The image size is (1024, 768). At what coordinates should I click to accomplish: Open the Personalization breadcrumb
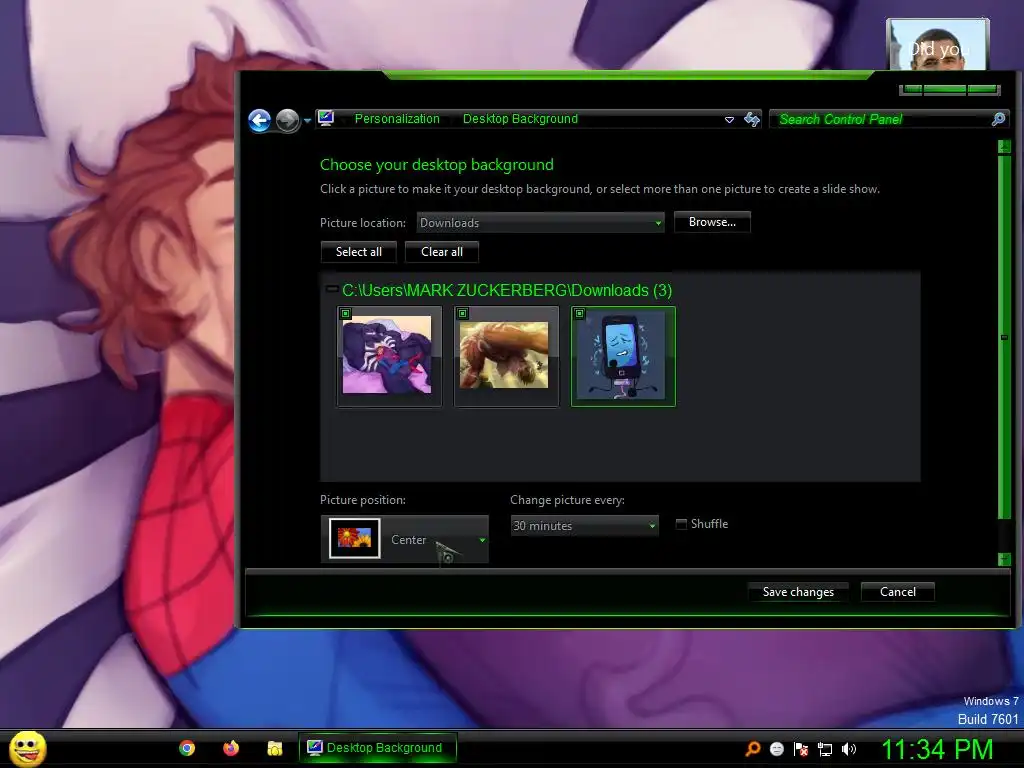pos(397,119)
